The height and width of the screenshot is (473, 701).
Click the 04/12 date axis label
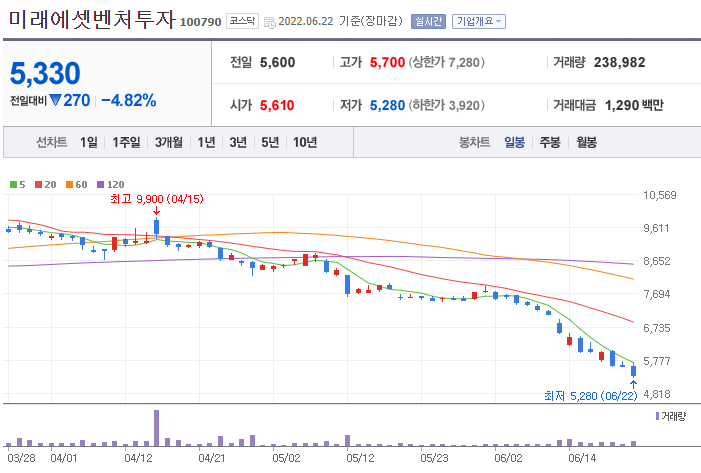(x=138, y=458)
